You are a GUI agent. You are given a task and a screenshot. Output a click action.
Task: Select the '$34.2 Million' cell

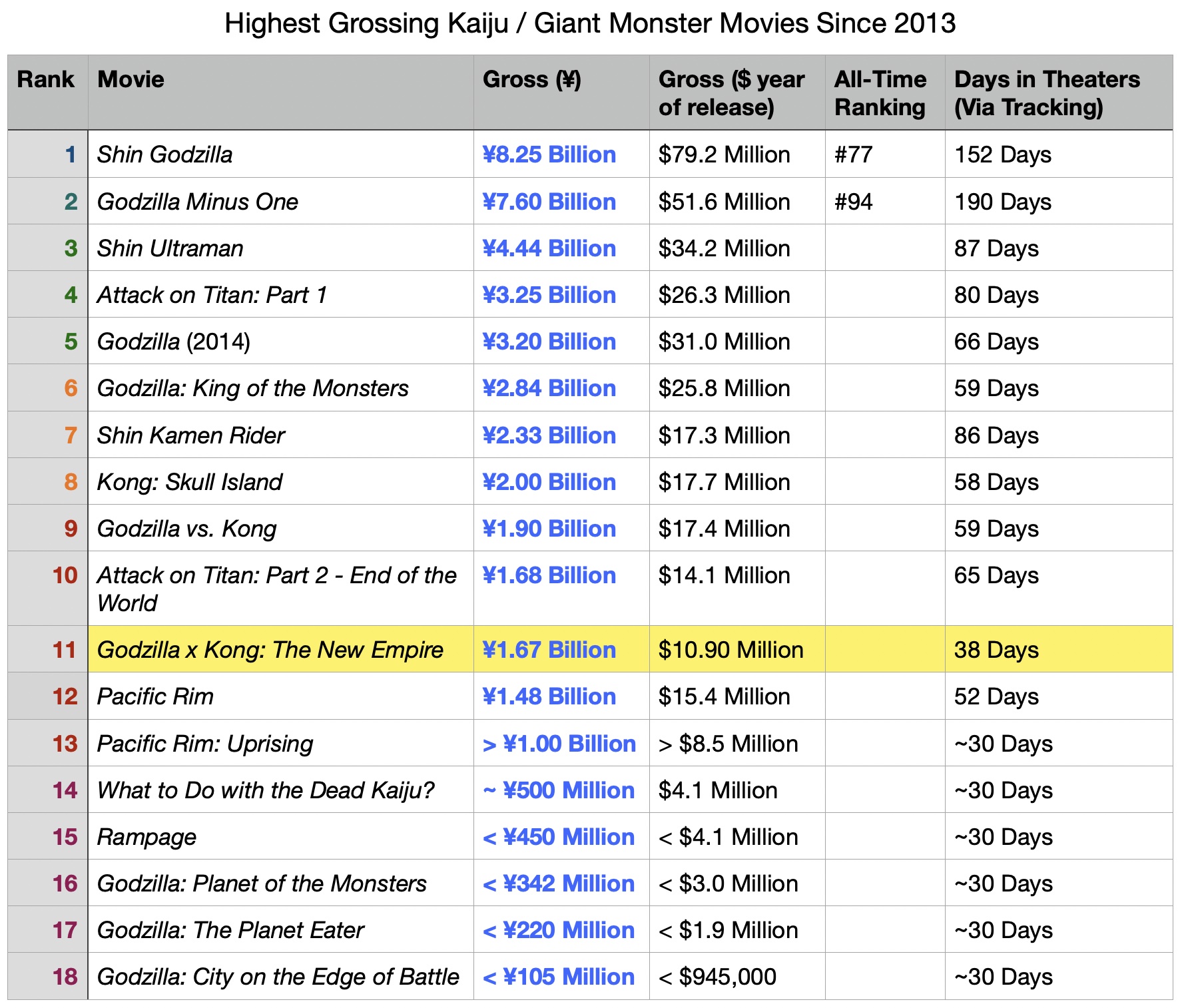coord(737,247)
